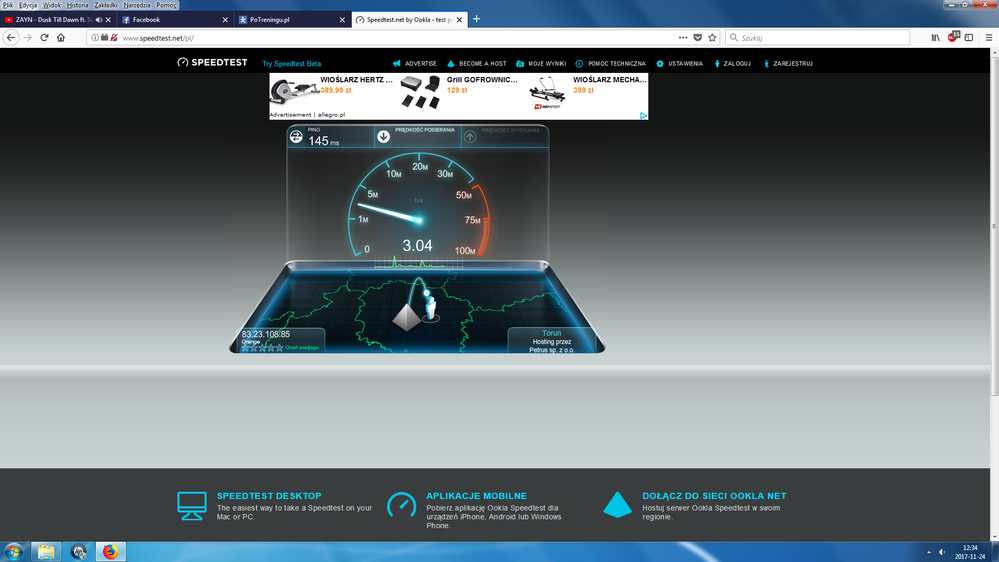Bookmark this page with the star icon
The image size is (999, 562).
coord(712,37)
